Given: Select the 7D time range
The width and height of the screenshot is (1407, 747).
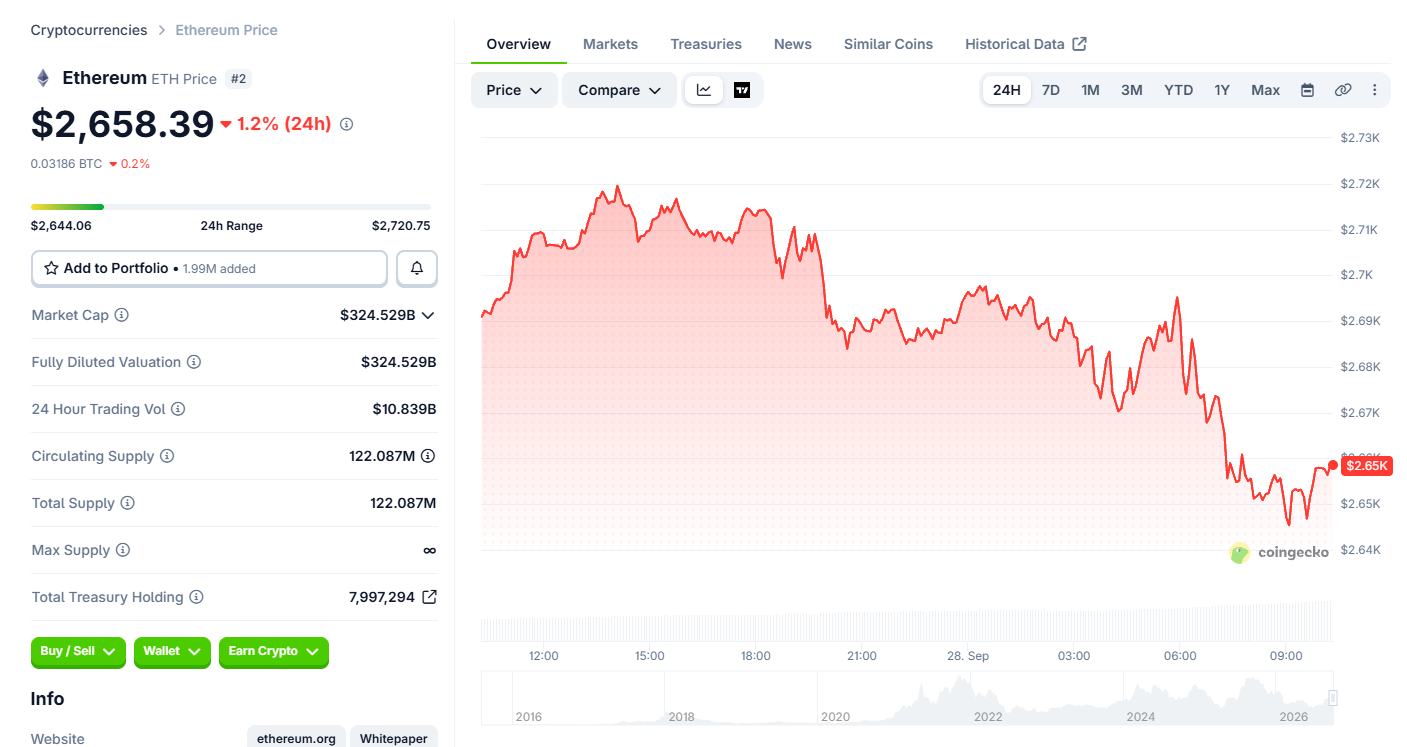Looking at the screenshot, I should (x=1051, y=90).
